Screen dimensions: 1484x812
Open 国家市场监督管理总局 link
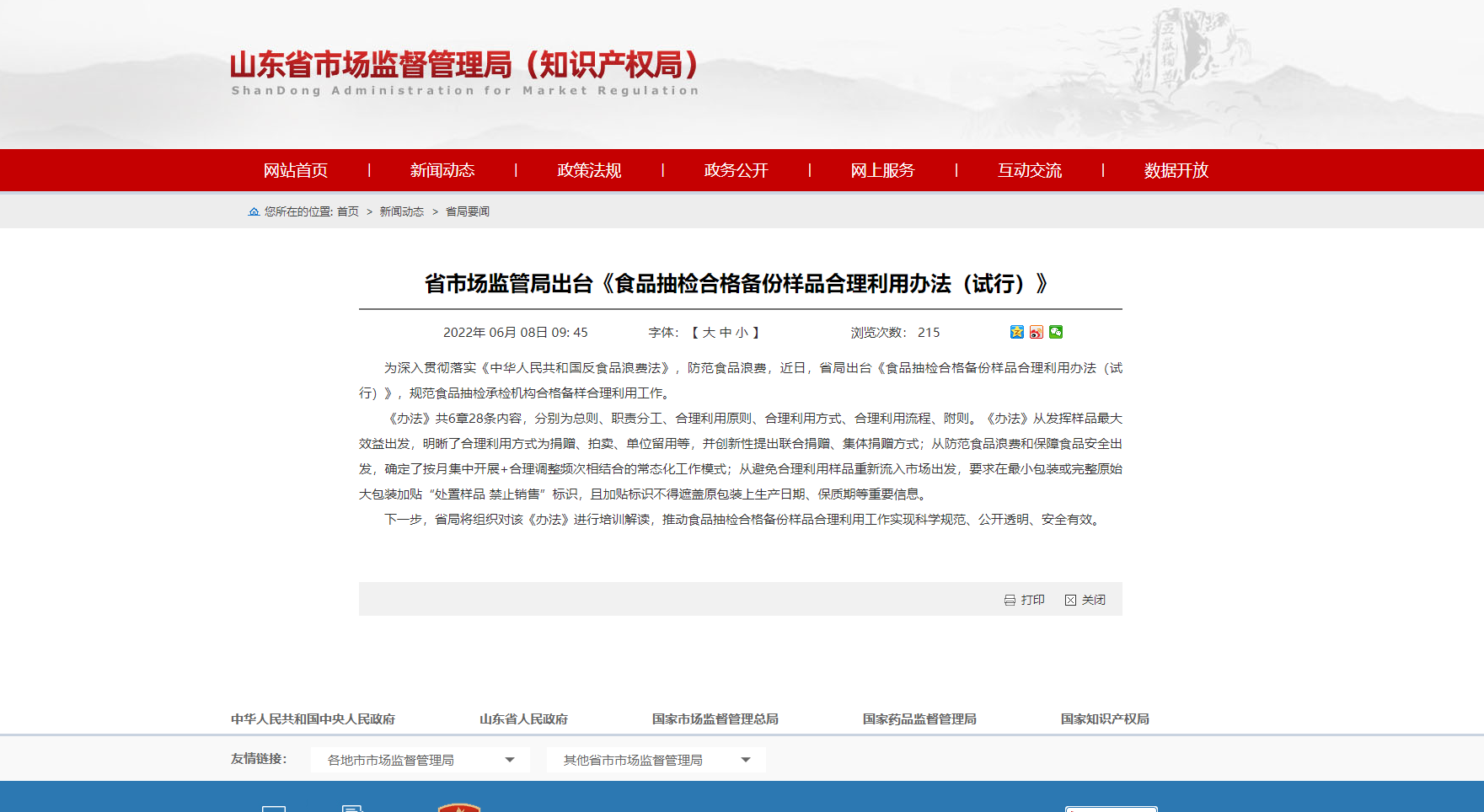click(715, 719)
